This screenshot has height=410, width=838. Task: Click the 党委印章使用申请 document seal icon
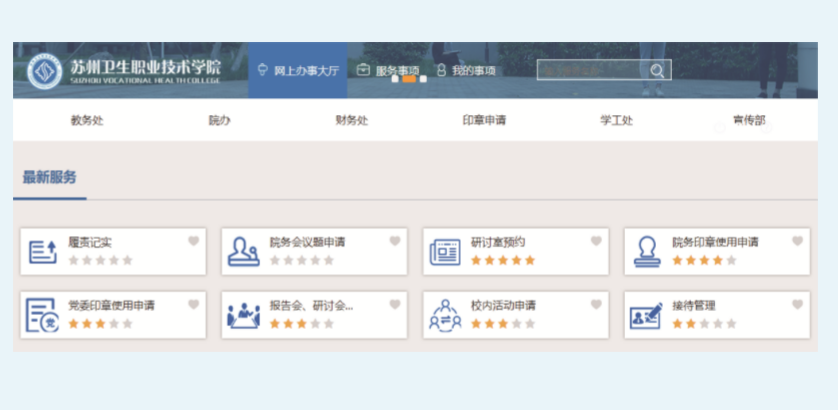42,315
